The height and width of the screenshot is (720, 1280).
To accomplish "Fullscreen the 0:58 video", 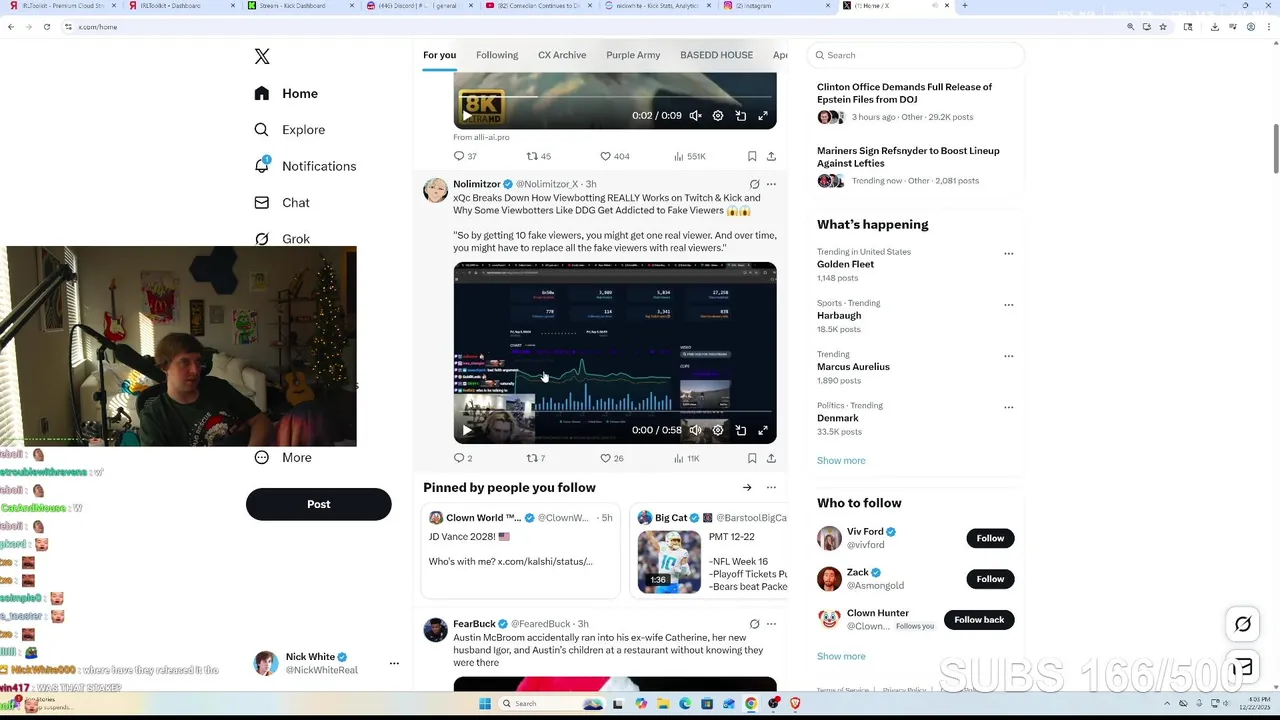I will point(763,430).
